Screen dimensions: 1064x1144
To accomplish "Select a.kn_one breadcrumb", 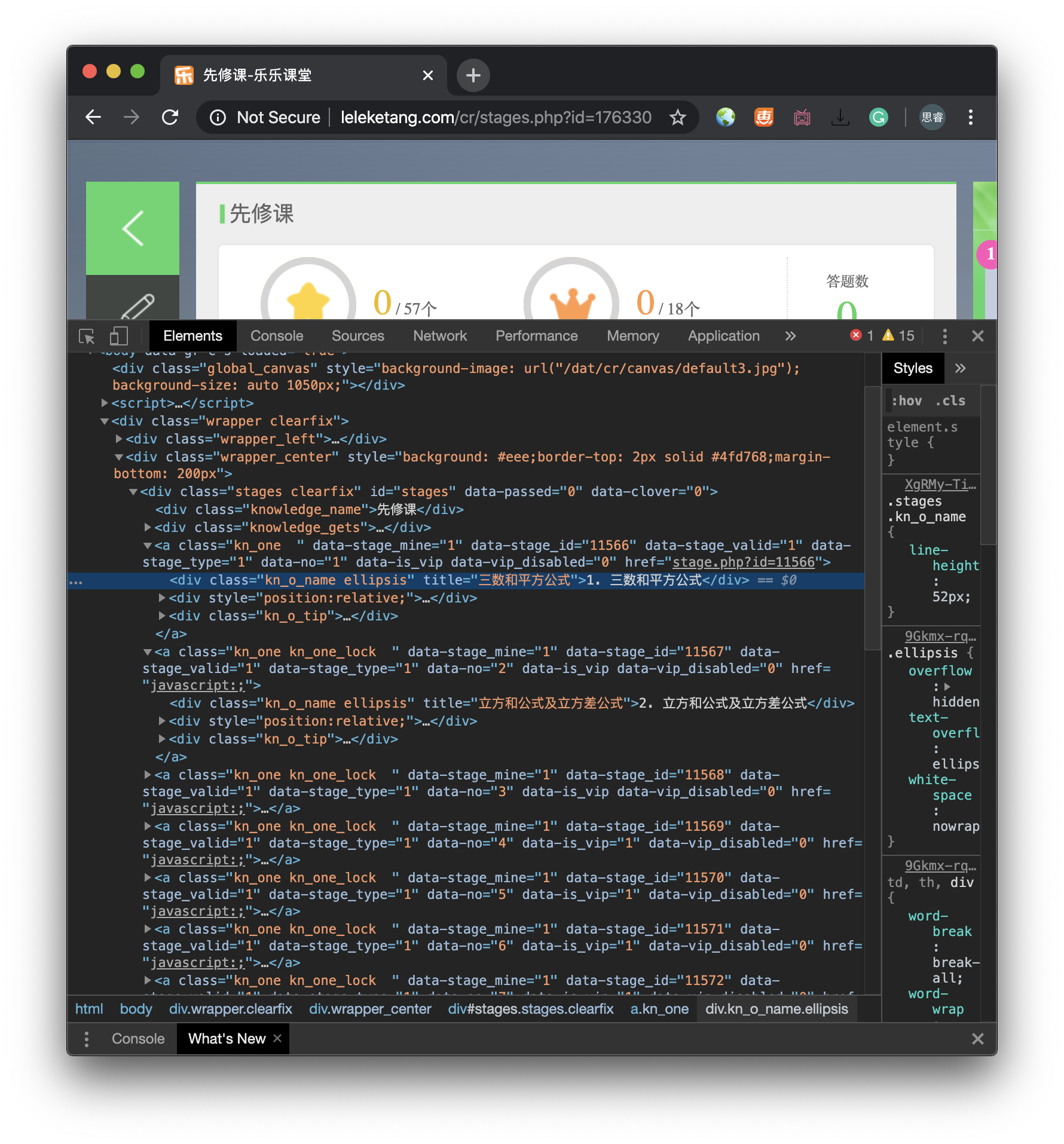I will click(659, 1009).
